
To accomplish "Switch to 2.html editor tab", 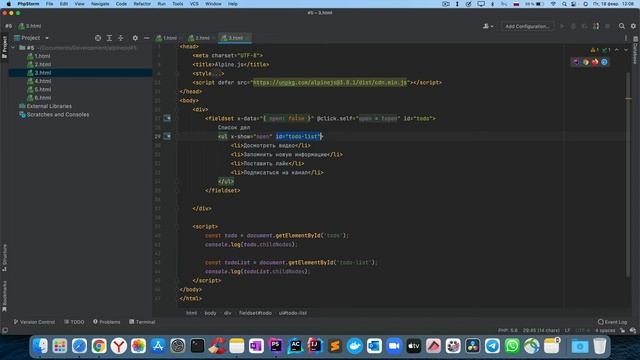I will tap(200, 38).
